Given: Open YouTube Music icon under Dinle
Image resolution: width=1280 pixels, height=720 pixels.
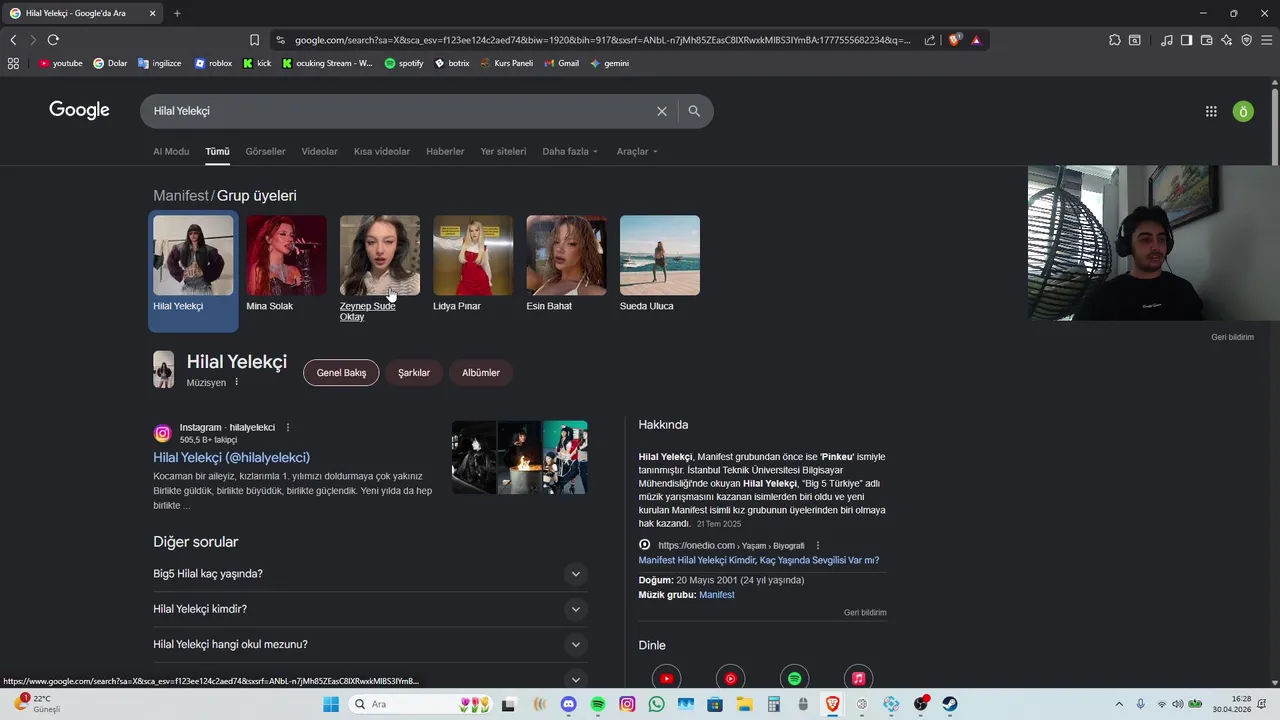Looking at the screenshot, I should (730, 678).
